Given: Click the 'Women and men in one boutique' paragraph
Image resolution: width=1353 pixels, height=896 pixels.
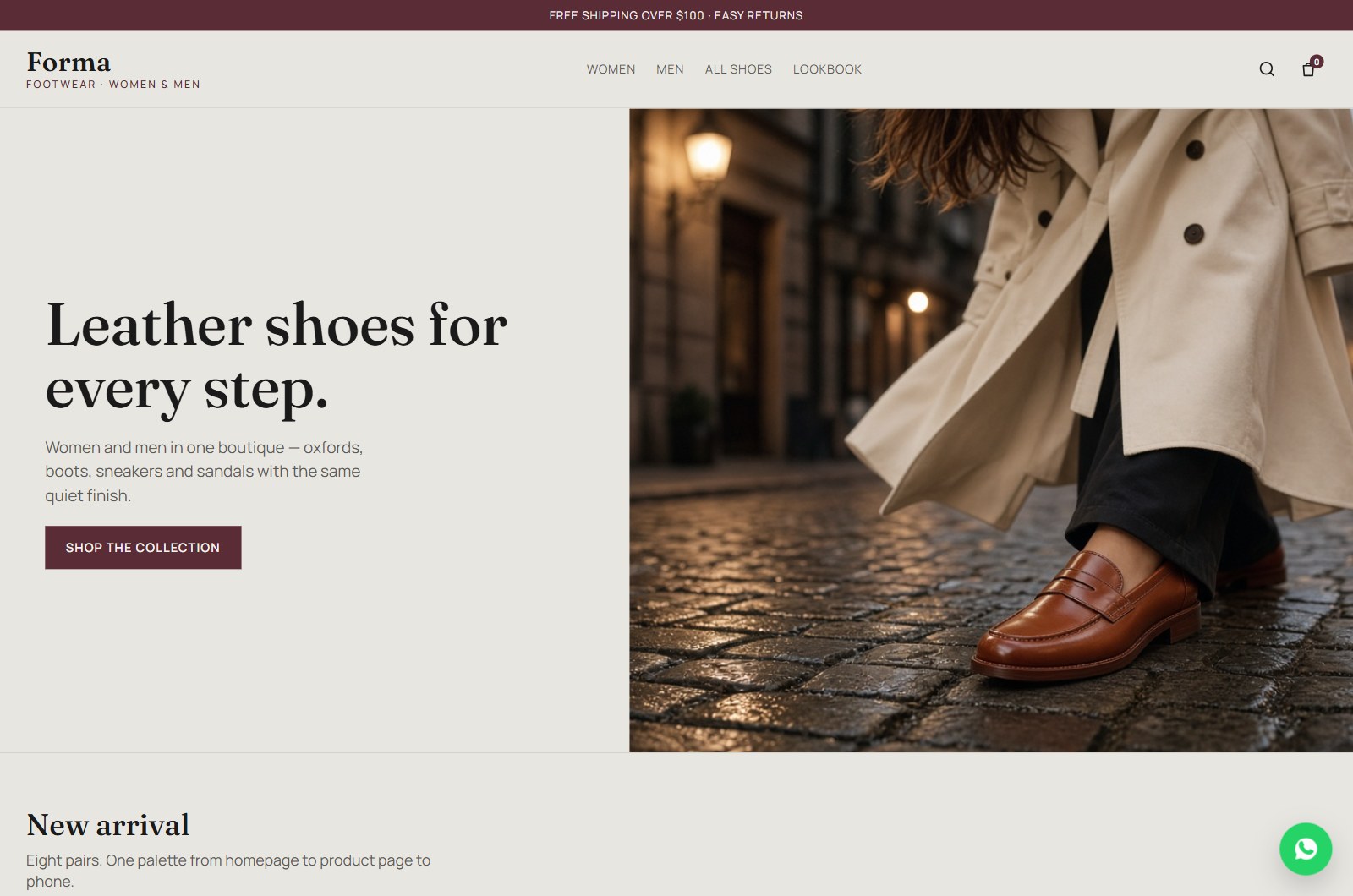Looking at the screenshot, I should (204, 471).
